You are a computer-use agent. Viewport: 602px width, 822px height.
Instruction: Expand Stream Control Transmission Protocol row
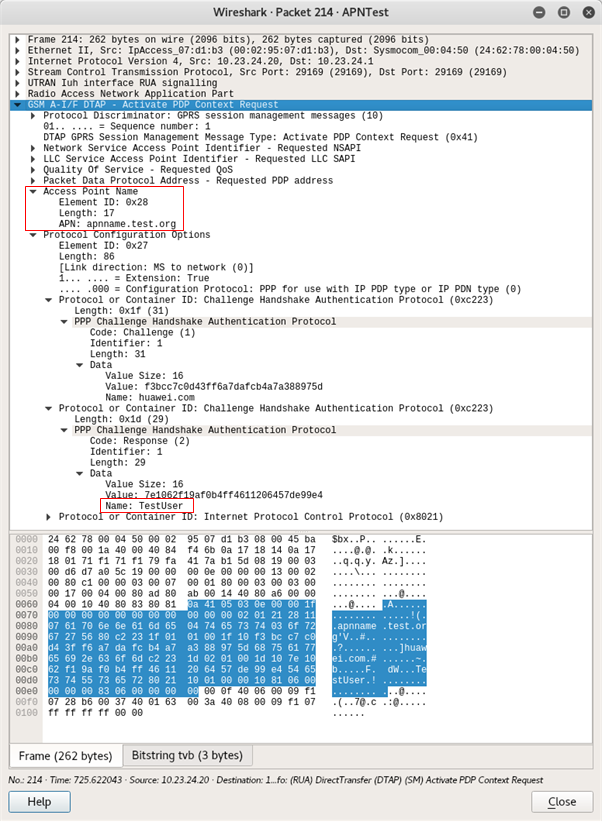pos(19,72)
